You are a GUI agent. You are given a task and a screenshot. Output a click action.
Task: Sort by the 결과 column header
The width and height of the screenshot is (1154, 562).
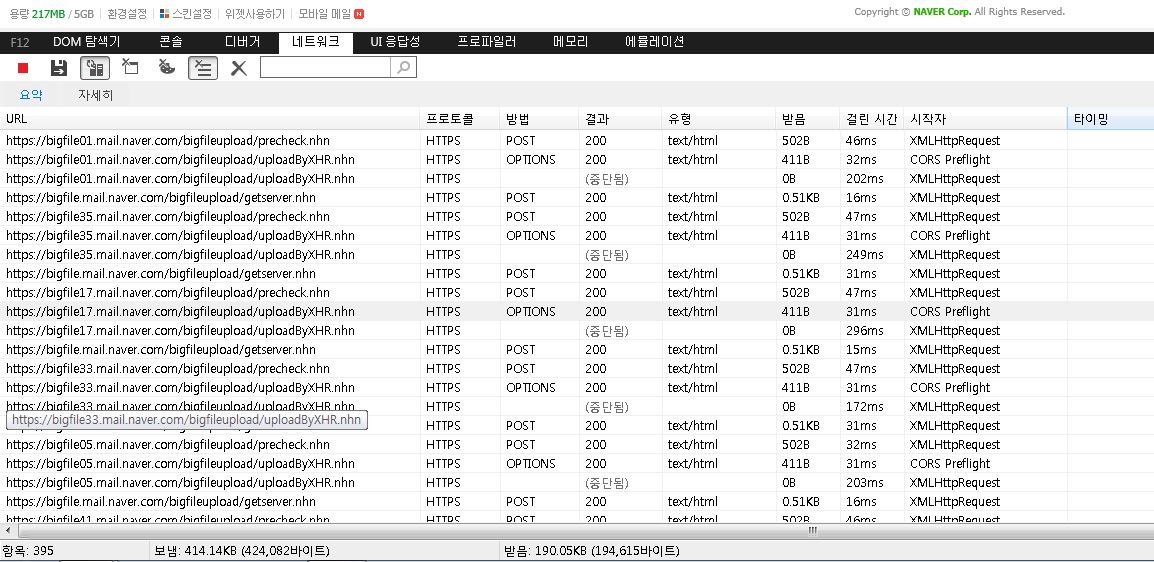(x=620, y=118)
